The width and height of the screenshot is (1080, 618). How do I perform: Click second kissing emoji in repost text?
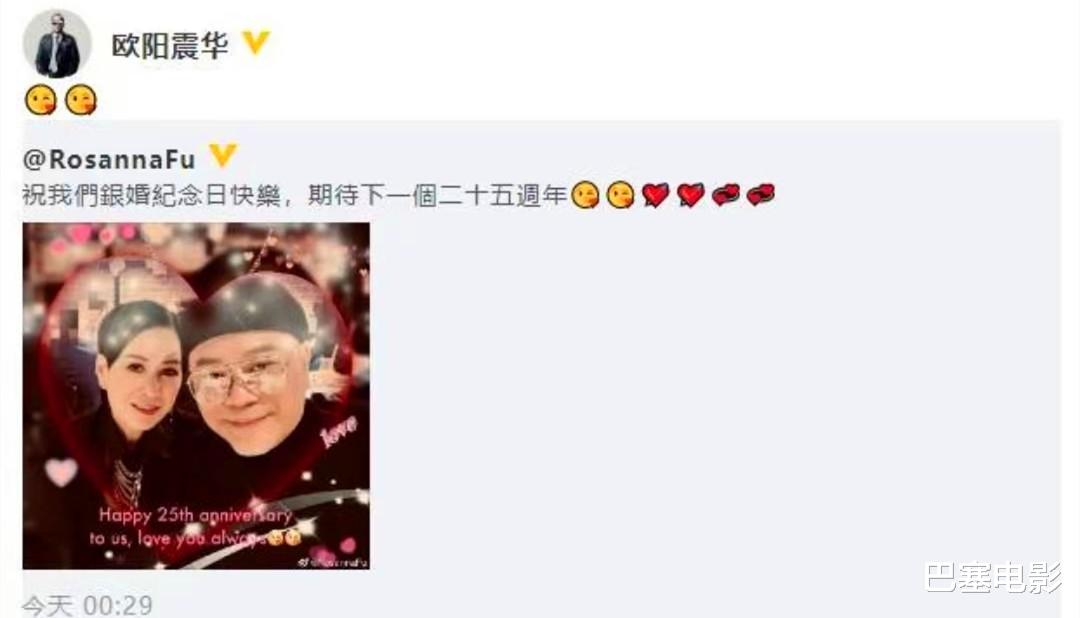pyautogui.click(x=620, y=195)
